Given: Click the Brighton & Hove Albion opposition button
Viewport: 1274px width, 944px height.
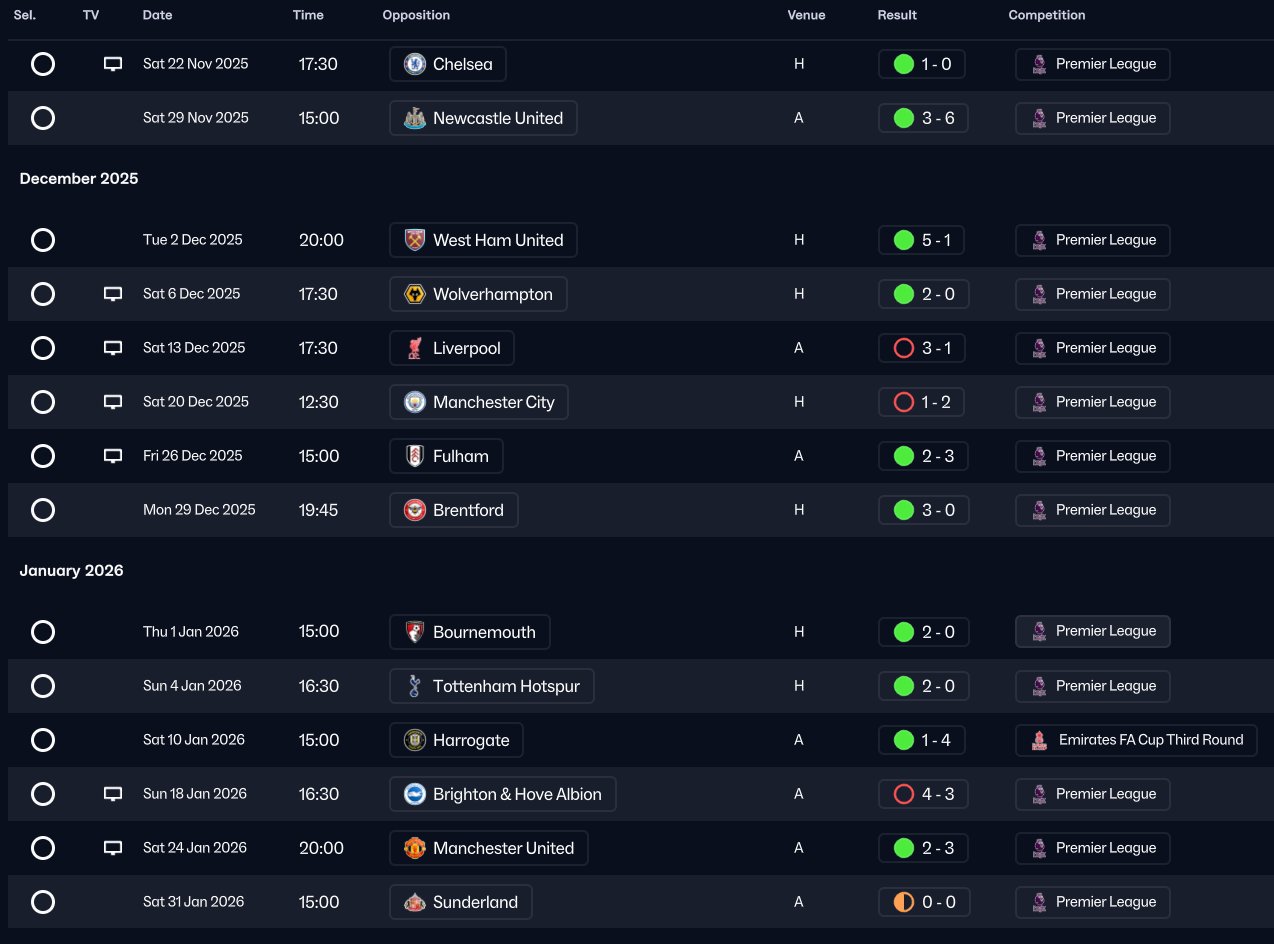Looking at the screenshot, I should [x=503, y=794].
